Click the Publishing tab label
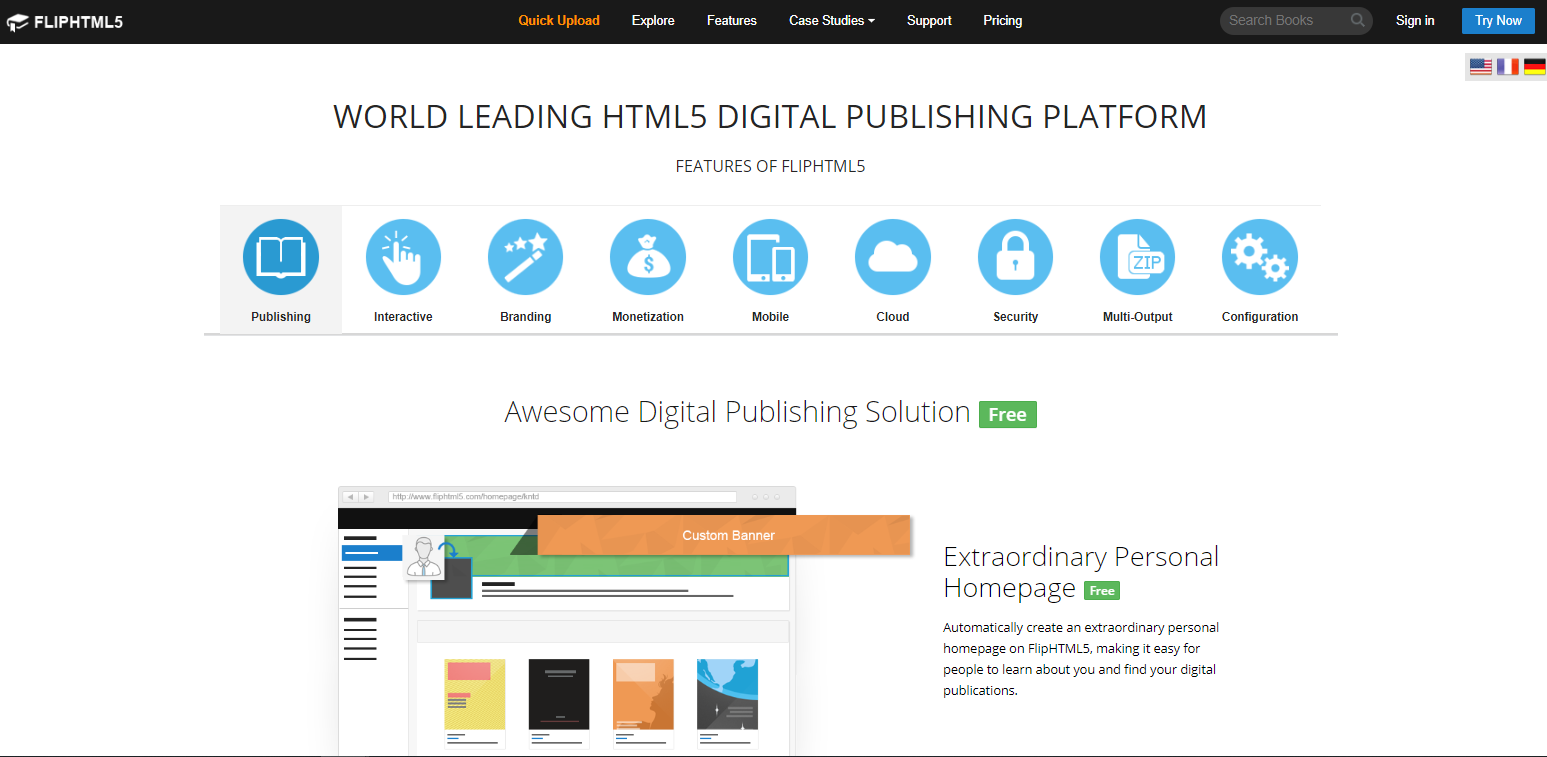The image size is (1547, 757). 281,317
